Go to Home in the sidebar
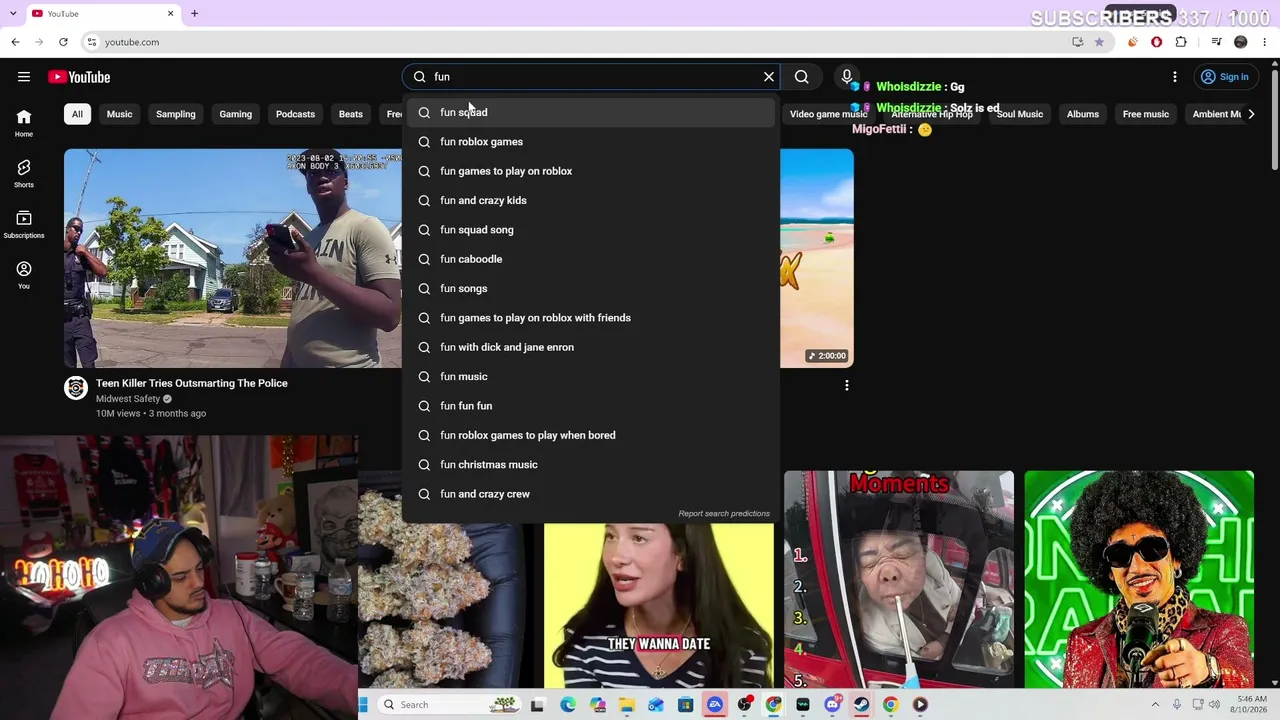Screen dimensions: 1280x720 24,123
